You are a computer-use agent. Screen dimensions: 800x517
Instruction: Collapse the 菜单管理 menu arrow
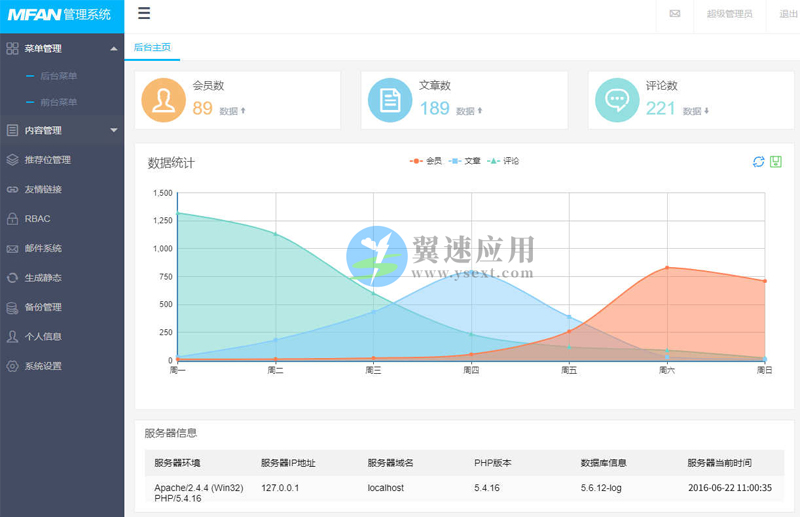(x=113, y=48)
